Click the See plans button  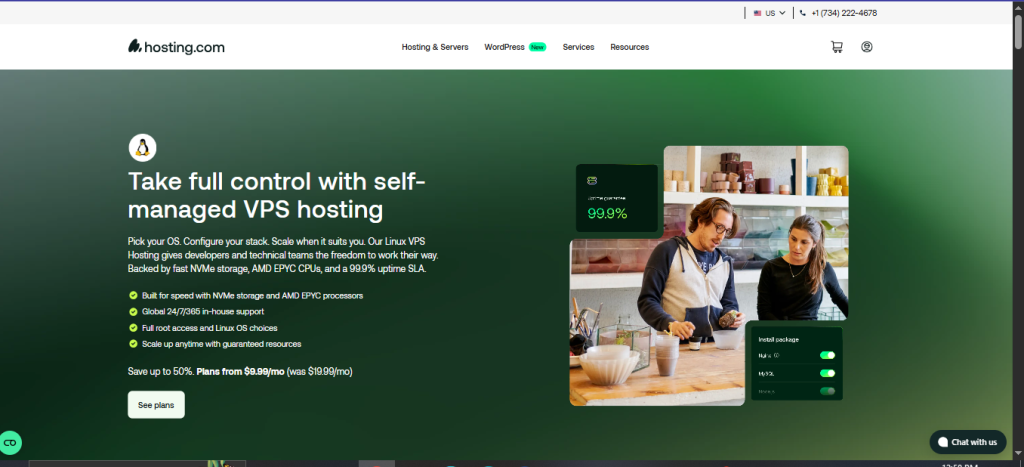coord(156,405)
